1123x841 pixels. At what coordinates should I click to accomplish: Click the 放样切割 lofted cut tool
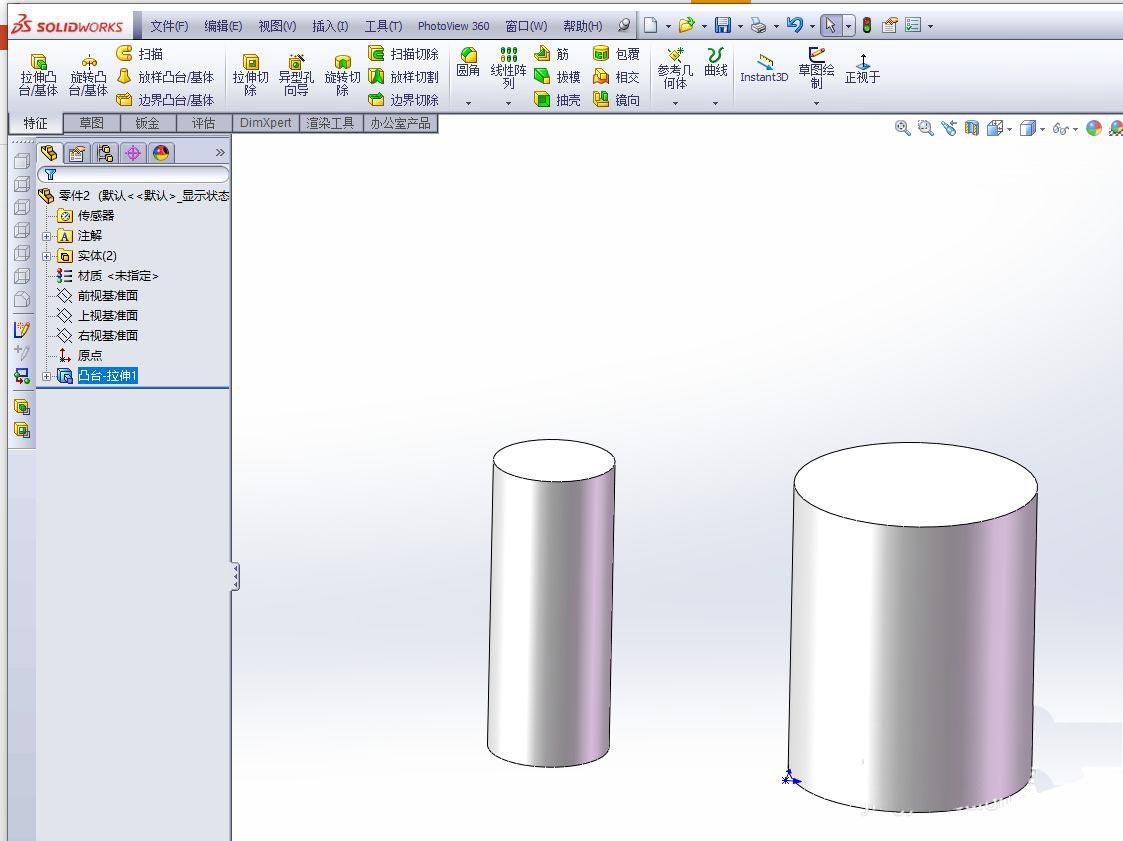403,77
